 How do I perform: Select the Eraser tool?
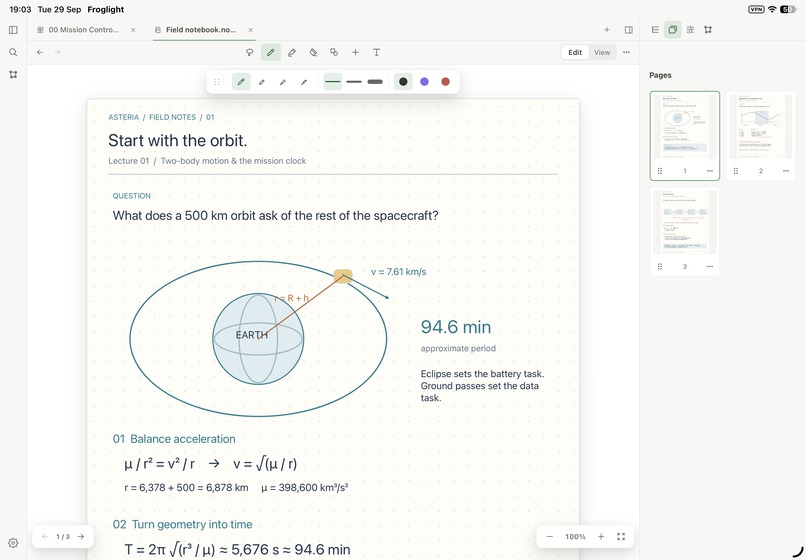[x=313, y=52]
